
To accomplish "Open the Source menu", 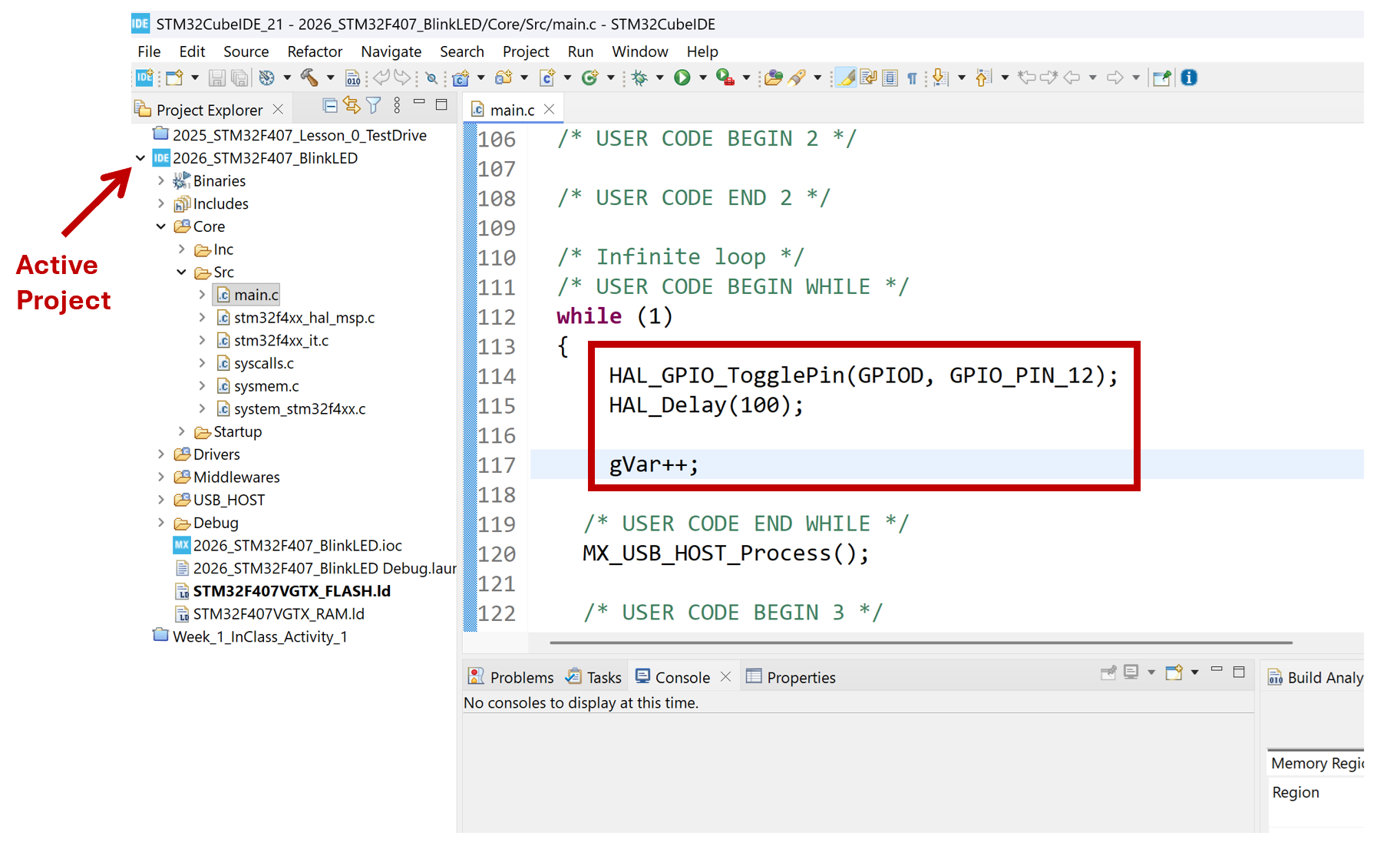I will tap(246, 51).
